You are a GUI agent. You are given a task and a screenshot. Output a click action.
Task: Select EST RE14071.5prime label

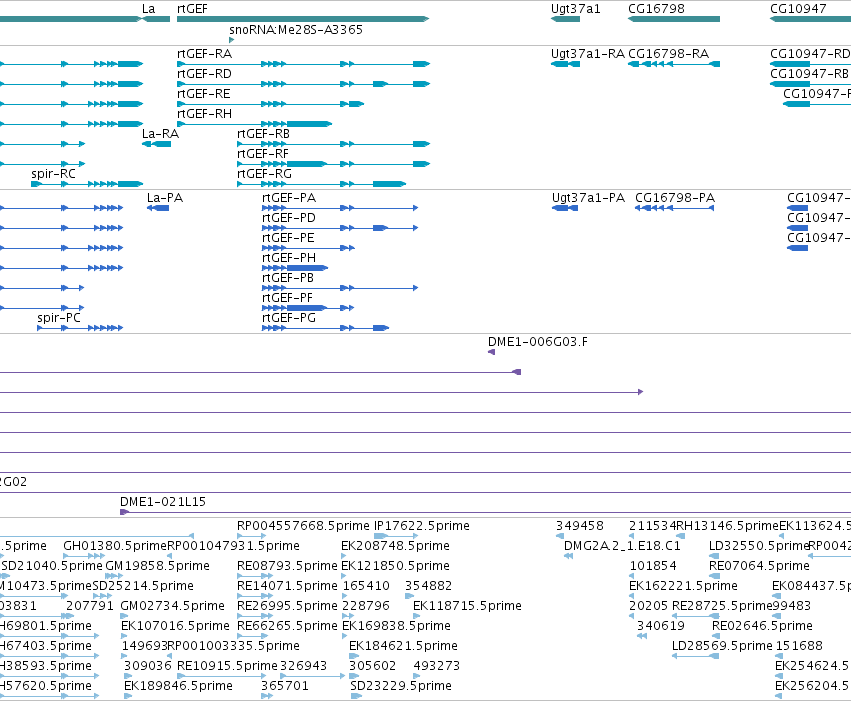click(287, 586)
